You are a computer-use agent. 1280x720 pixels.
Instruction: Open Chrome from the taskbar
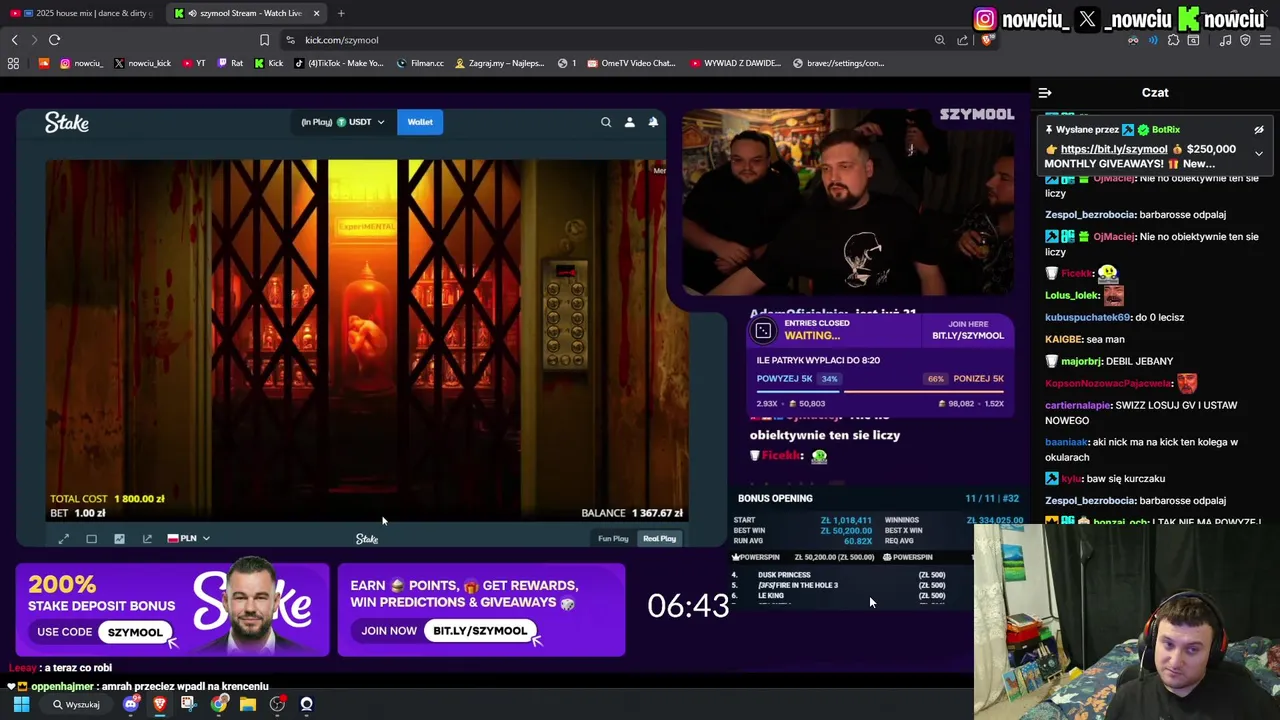click(x=218, y=704)
